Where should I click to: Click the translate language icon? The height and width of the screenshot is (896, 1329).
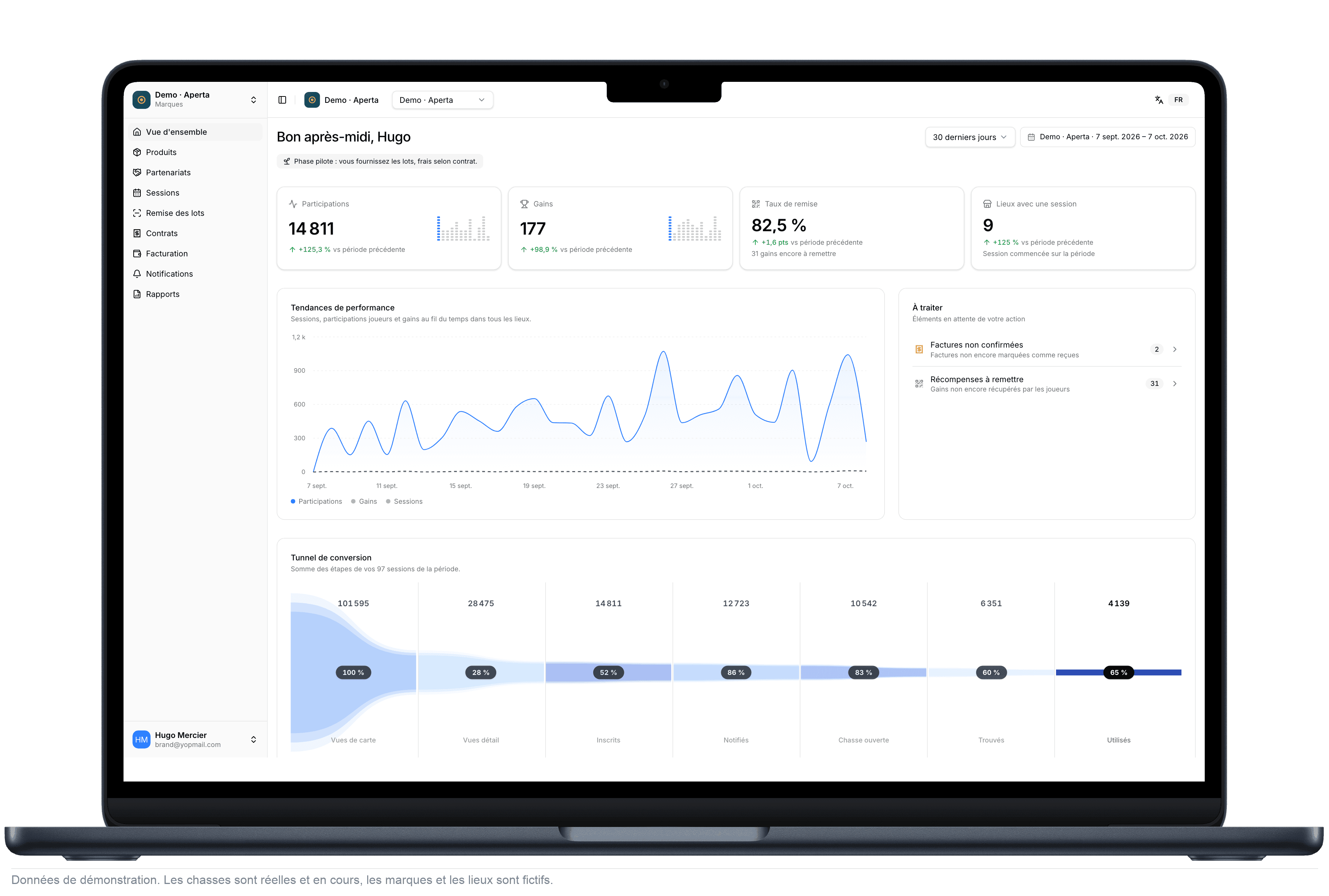point(1158,100)
